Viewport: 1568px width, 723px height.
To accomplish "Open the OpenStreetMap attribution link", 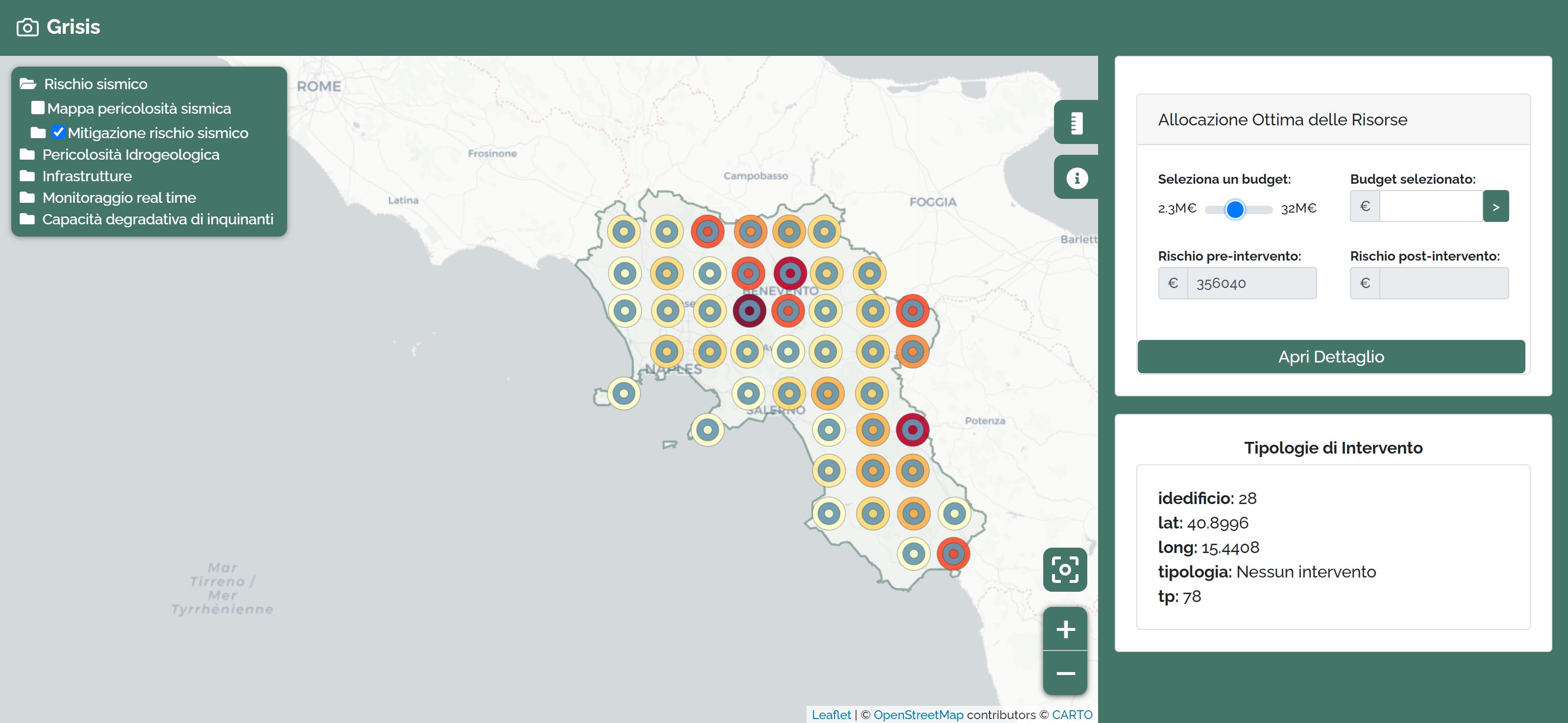I will pos(918,715).
